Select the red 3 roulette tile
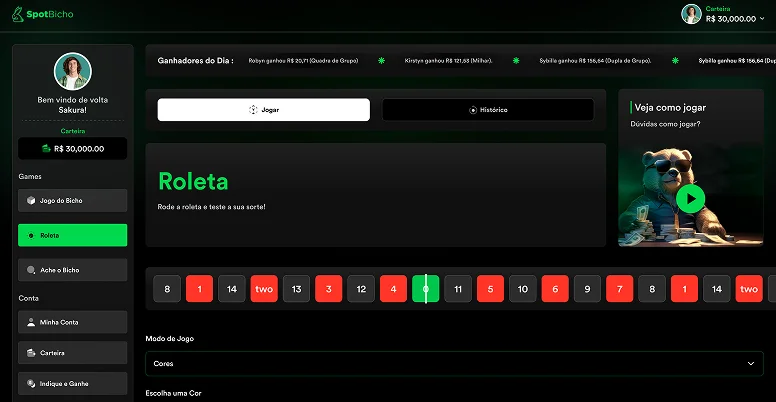This screenshot has width=776, height=402. (x=329, y=289)
